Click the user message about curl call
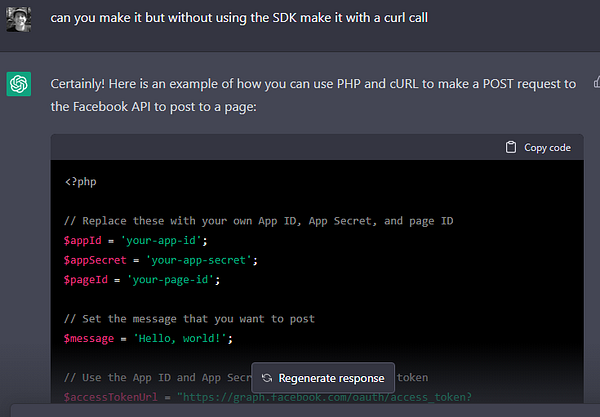 click(239, 18)
